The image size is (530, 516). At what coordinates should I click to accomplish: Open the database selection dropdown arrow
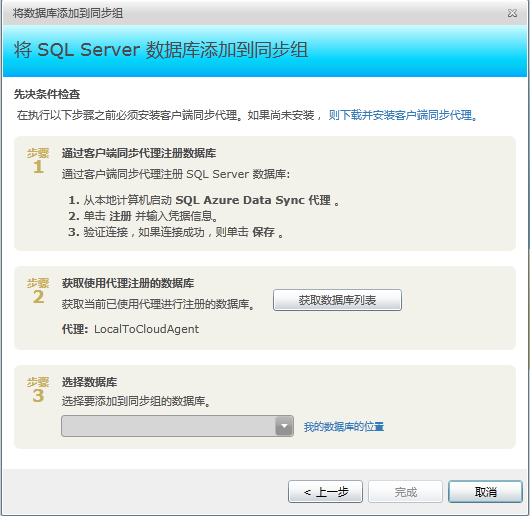tap(284, 426)
